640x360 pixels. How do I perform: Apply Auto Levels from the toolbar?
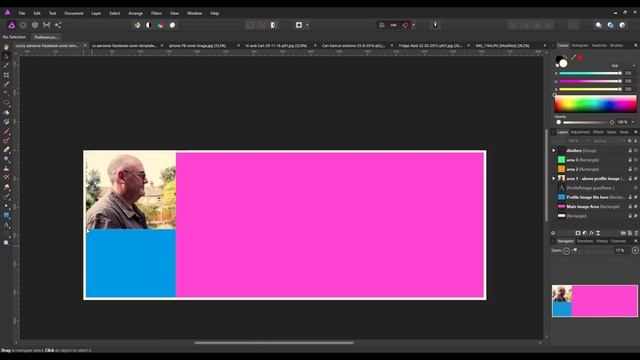tap(137, 25)
